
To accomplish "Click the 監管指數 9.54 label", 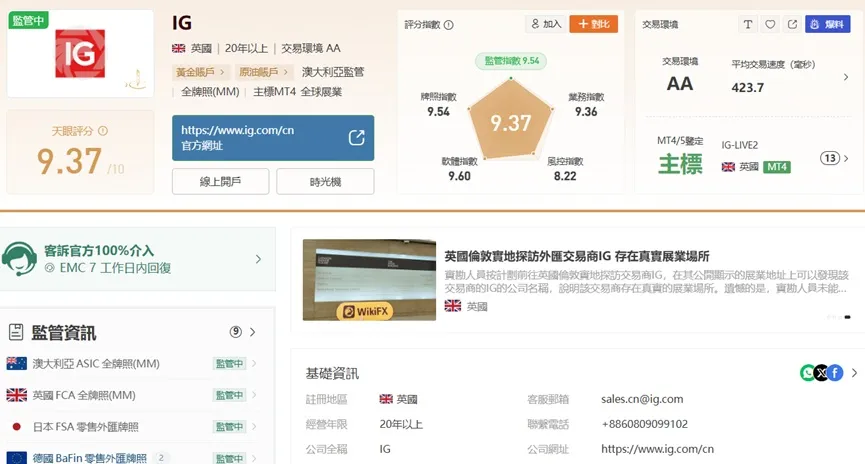I will click(511, 61).
